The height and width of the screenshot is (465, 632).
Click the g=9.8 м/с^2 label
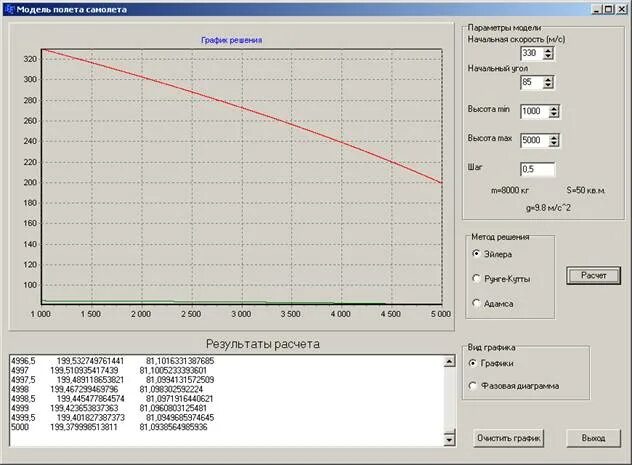[548, 208]
